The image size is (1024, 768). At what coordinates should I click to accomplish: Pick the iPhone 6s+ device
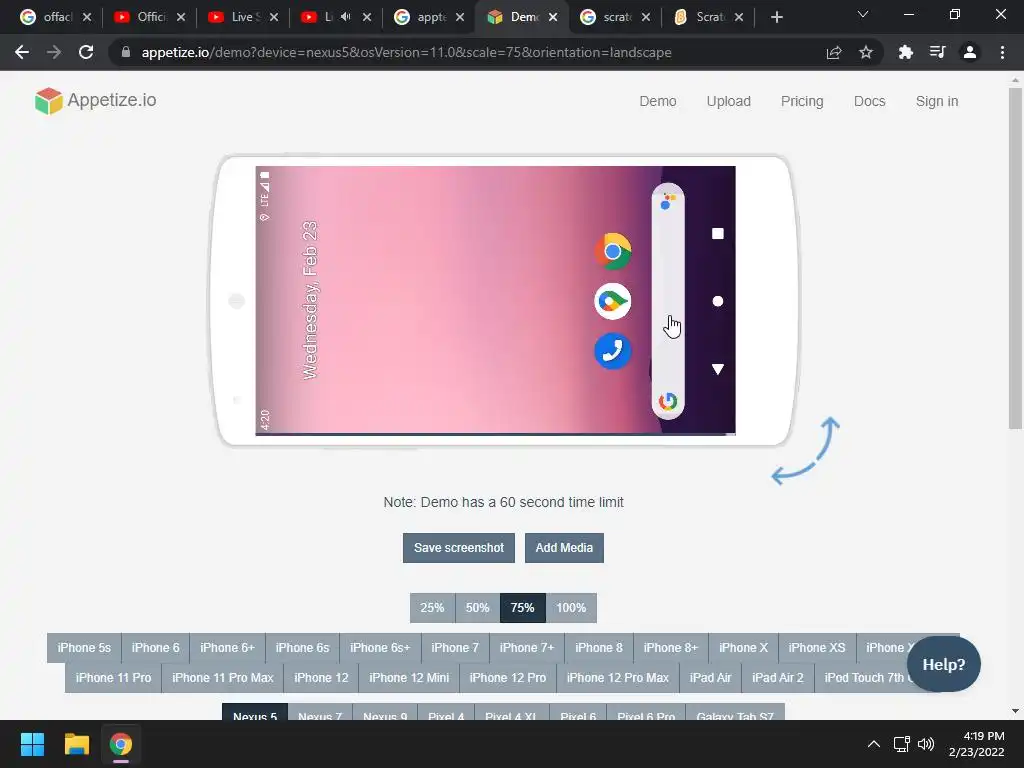(x=380, y=648)
